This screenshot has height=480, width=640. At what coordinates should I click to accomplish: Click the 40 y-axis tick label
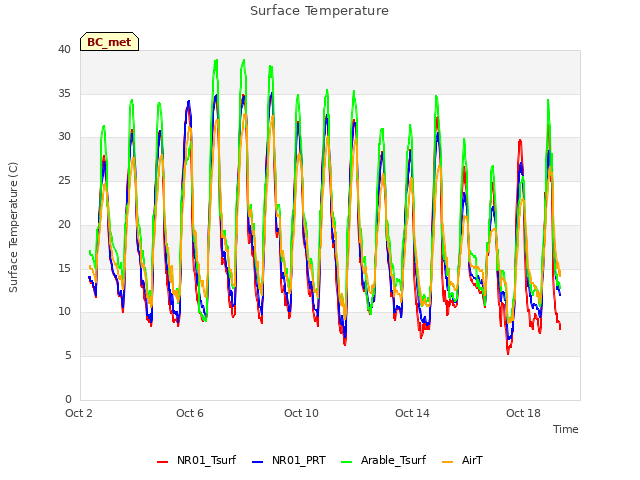tap(64, 49)
